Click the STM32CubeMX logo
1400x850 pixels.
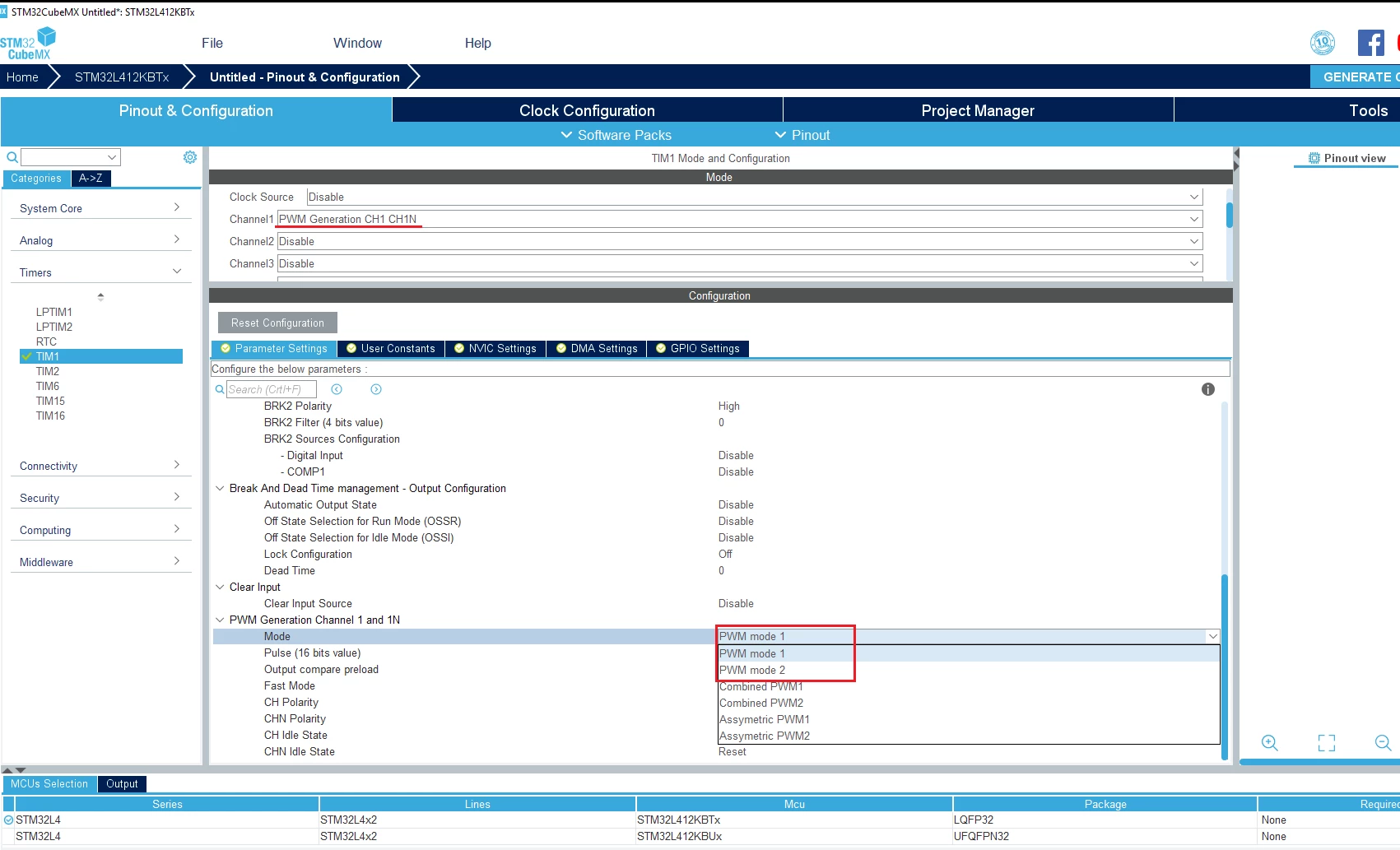28,44
